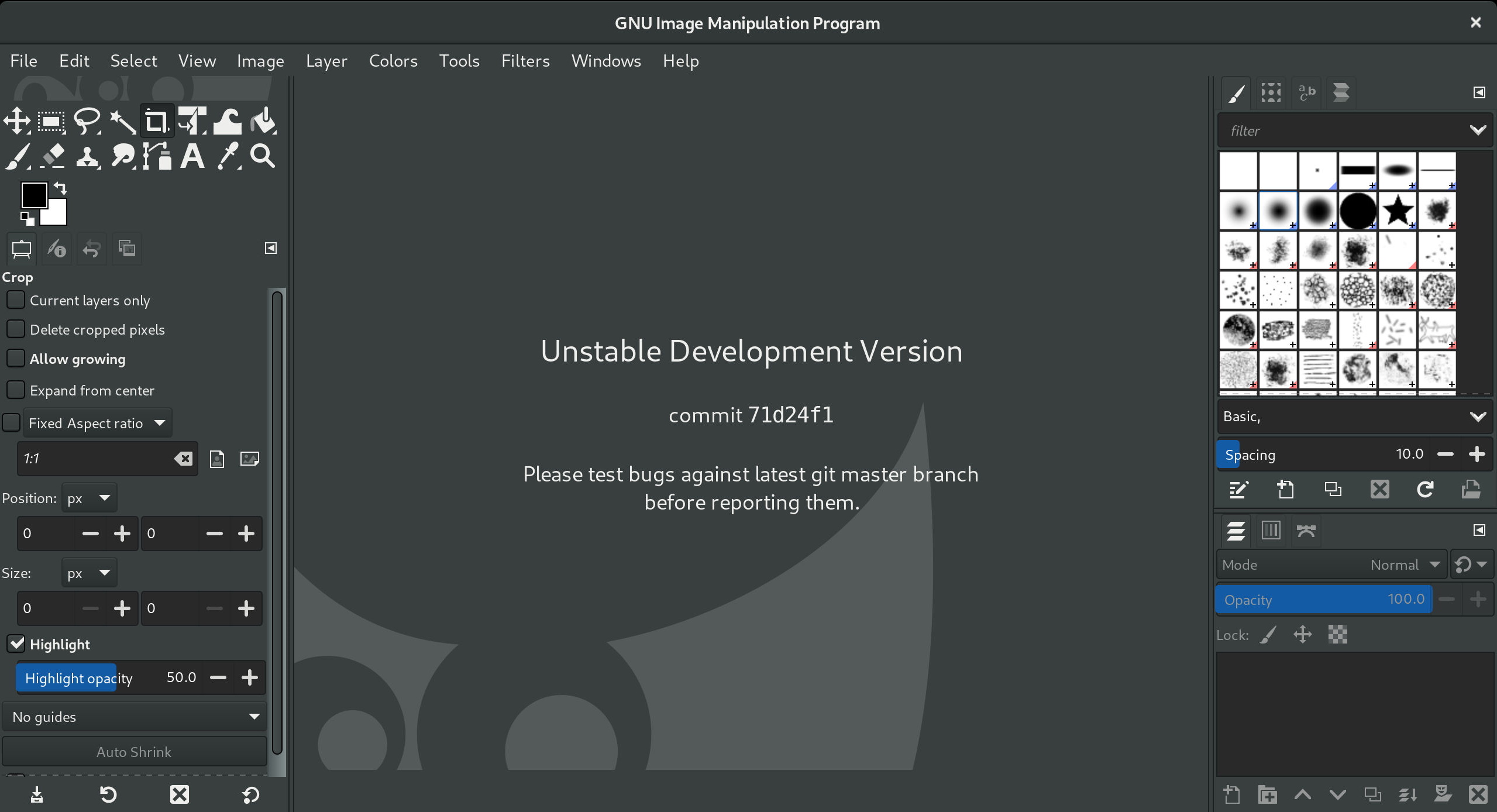Disable the Highlight option
Screen dimensions: 1497x812
tap(16, 644)
